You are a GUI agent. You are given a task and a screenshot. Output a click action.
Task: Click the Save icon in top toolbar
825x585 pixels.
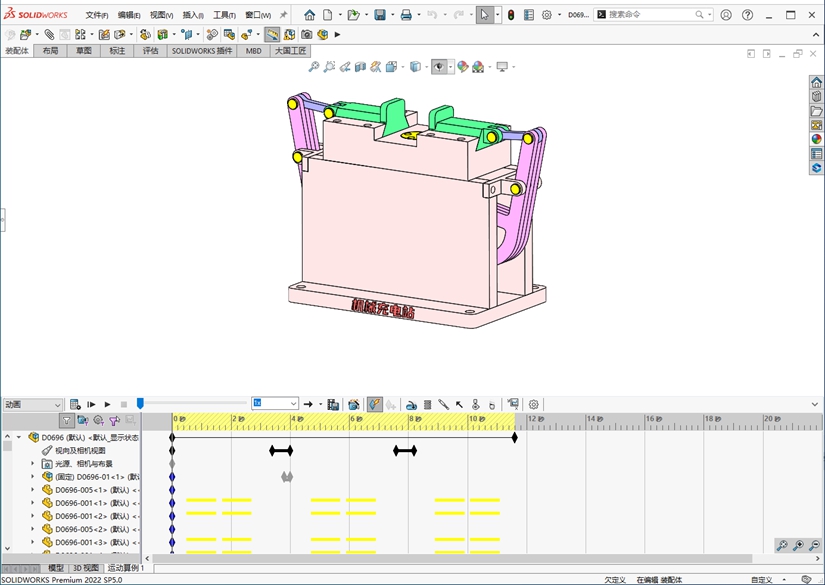click(x=380, y=15)
